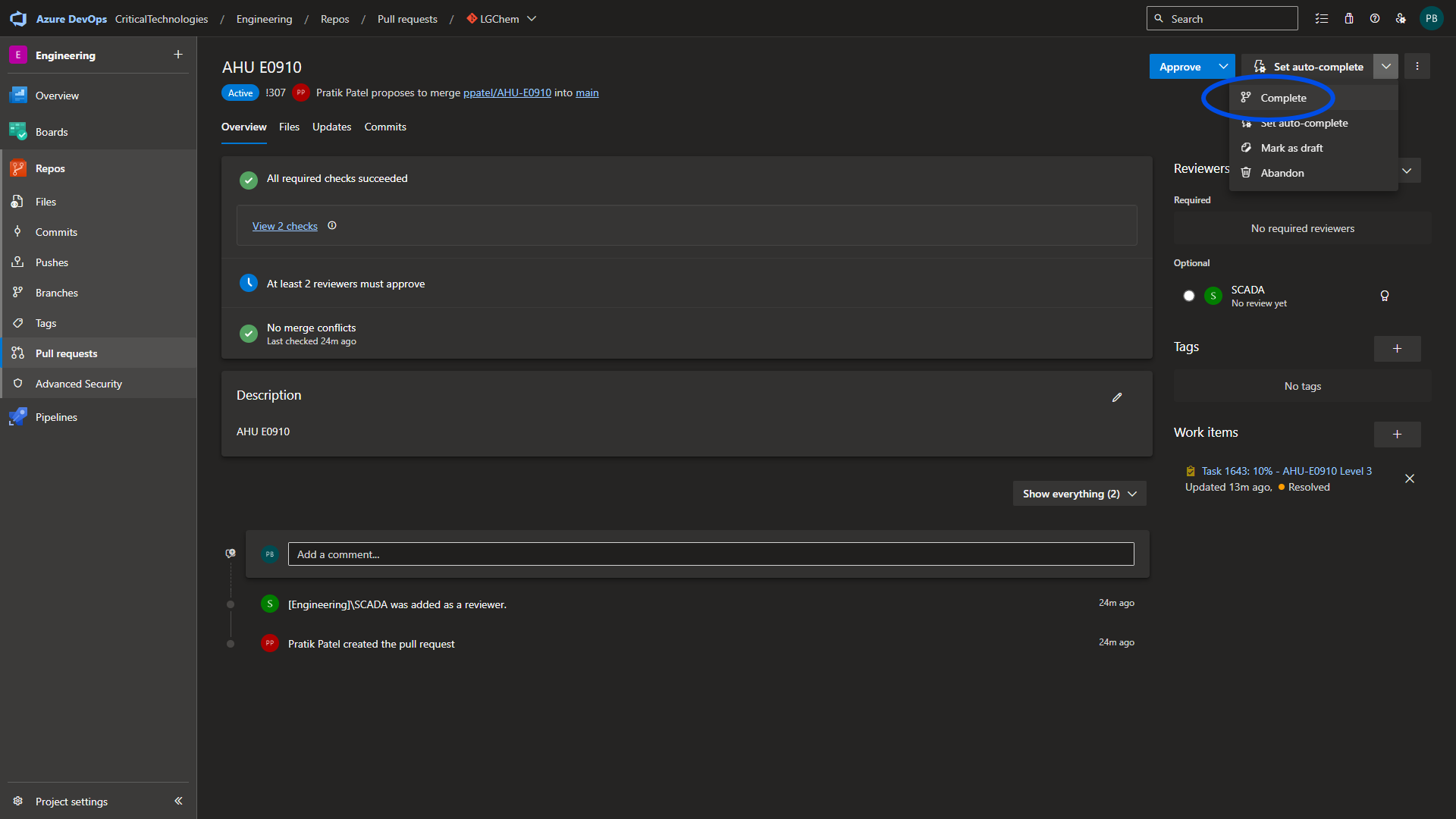
Task: Click the add tag plus button
Action: (1397, 349)
